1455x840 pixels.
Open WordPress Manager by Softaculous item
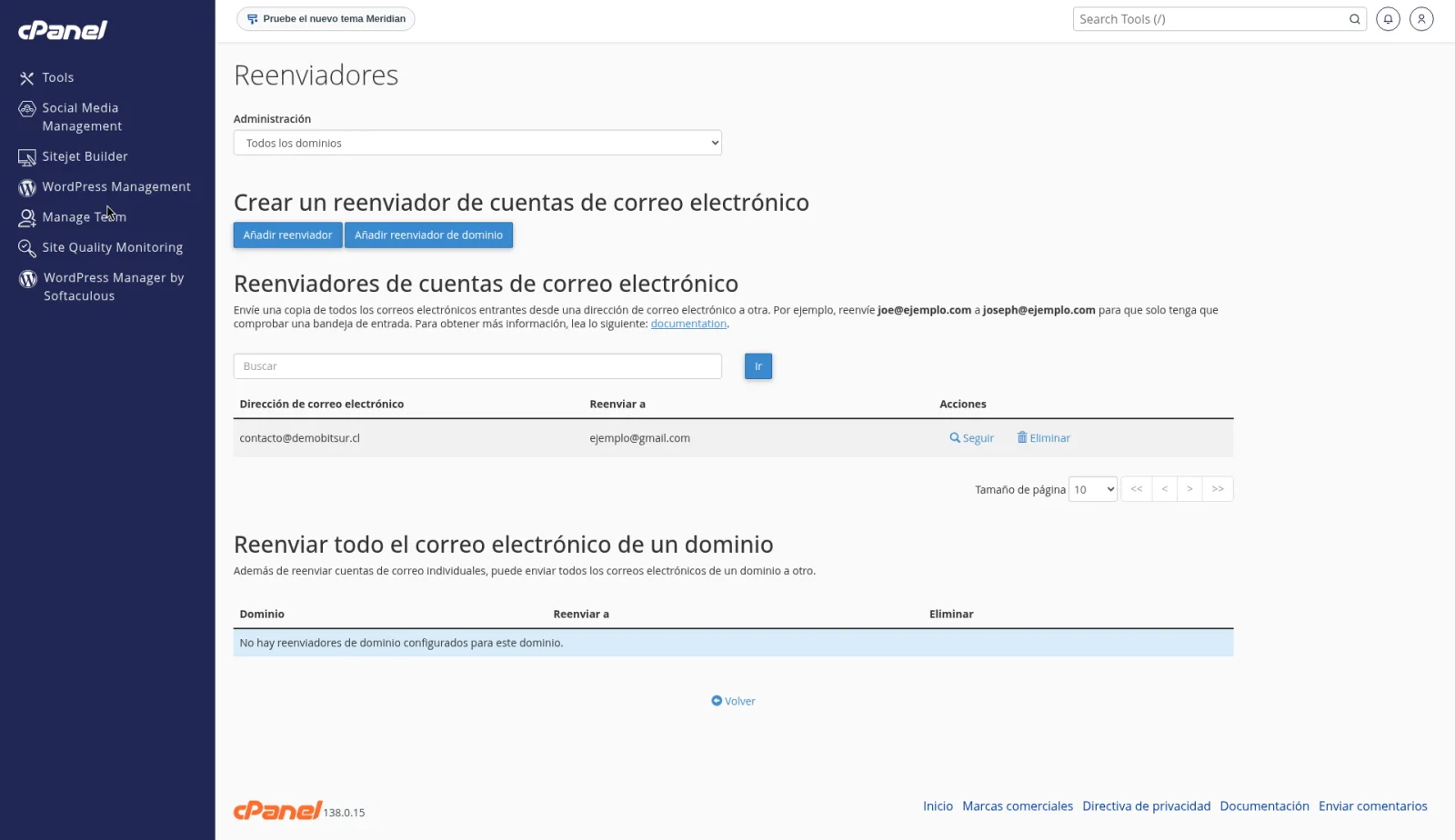pyautogui.click(x=114, y=286)
